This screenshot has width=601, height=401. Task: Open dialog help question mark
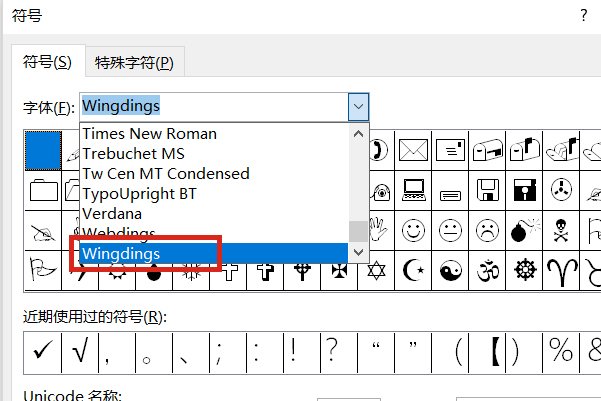click(583, 15)
